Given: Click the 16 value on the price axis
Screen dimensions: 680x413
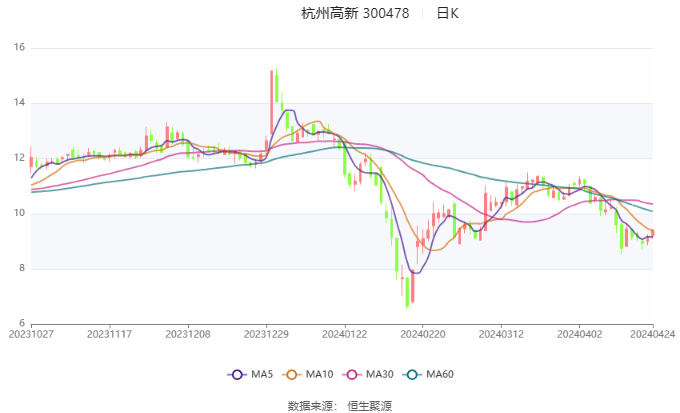Looking at the screenshot, I should (18, 48).
